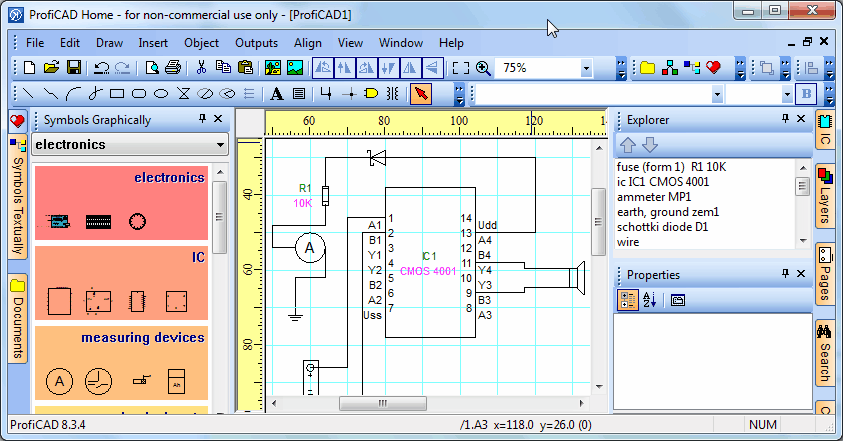Paste from clipboard icon
This screenshot has height=441, width=843.
coord(245,68)
